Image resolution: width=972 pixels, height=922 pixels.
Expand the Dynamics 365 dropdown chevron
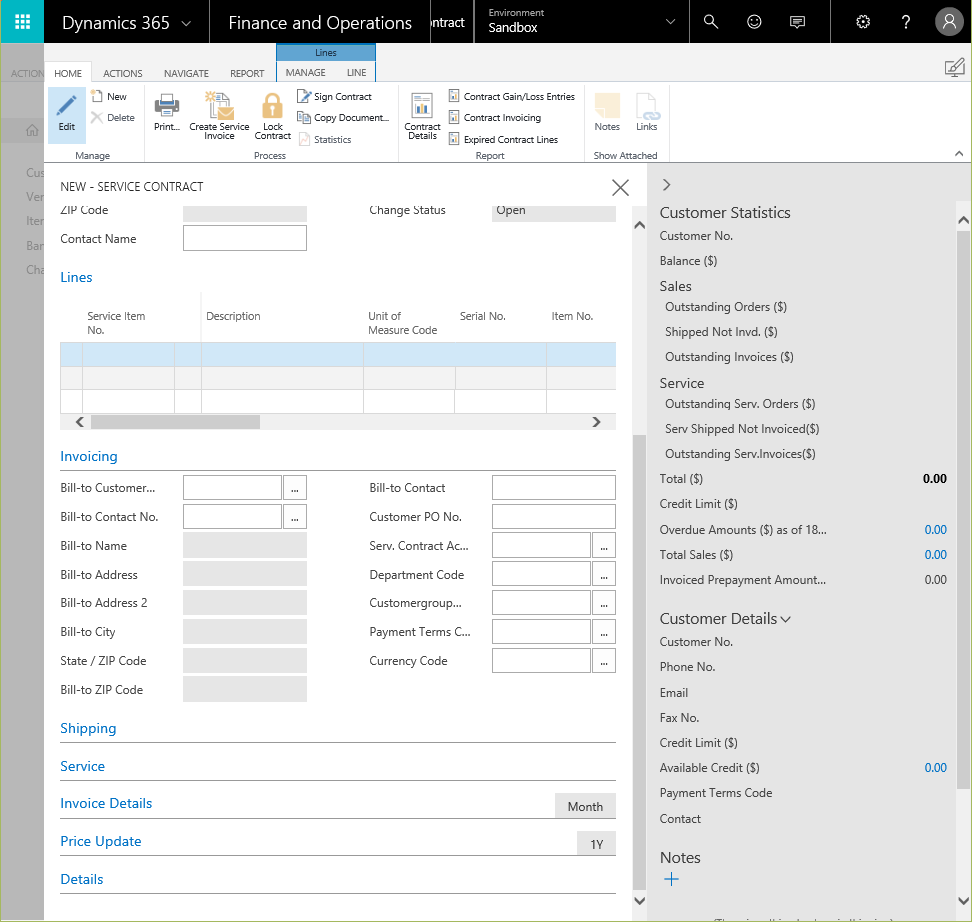(186, 23)
